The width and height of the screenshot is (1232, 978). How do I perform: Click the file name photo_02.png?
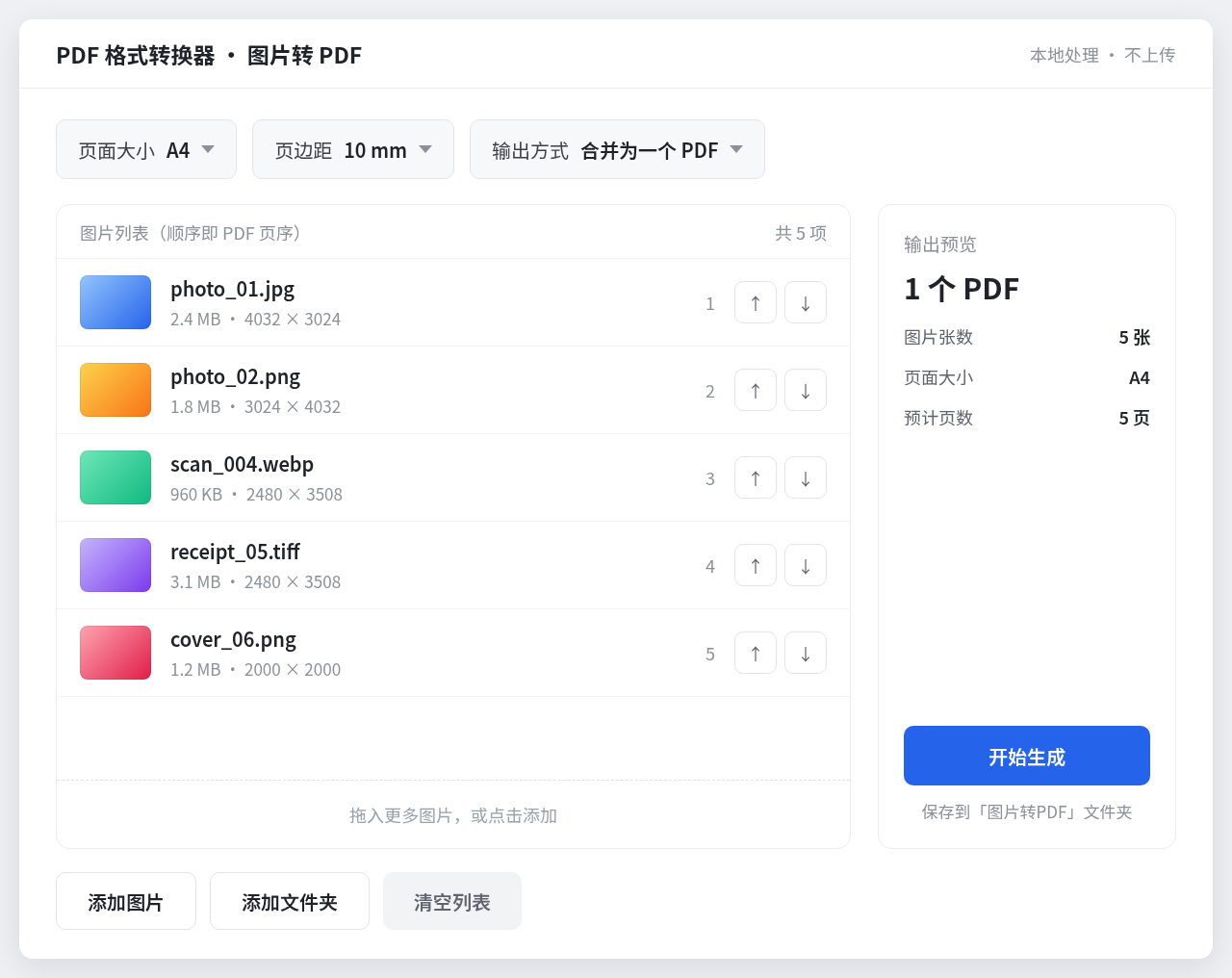click(235, 376)
